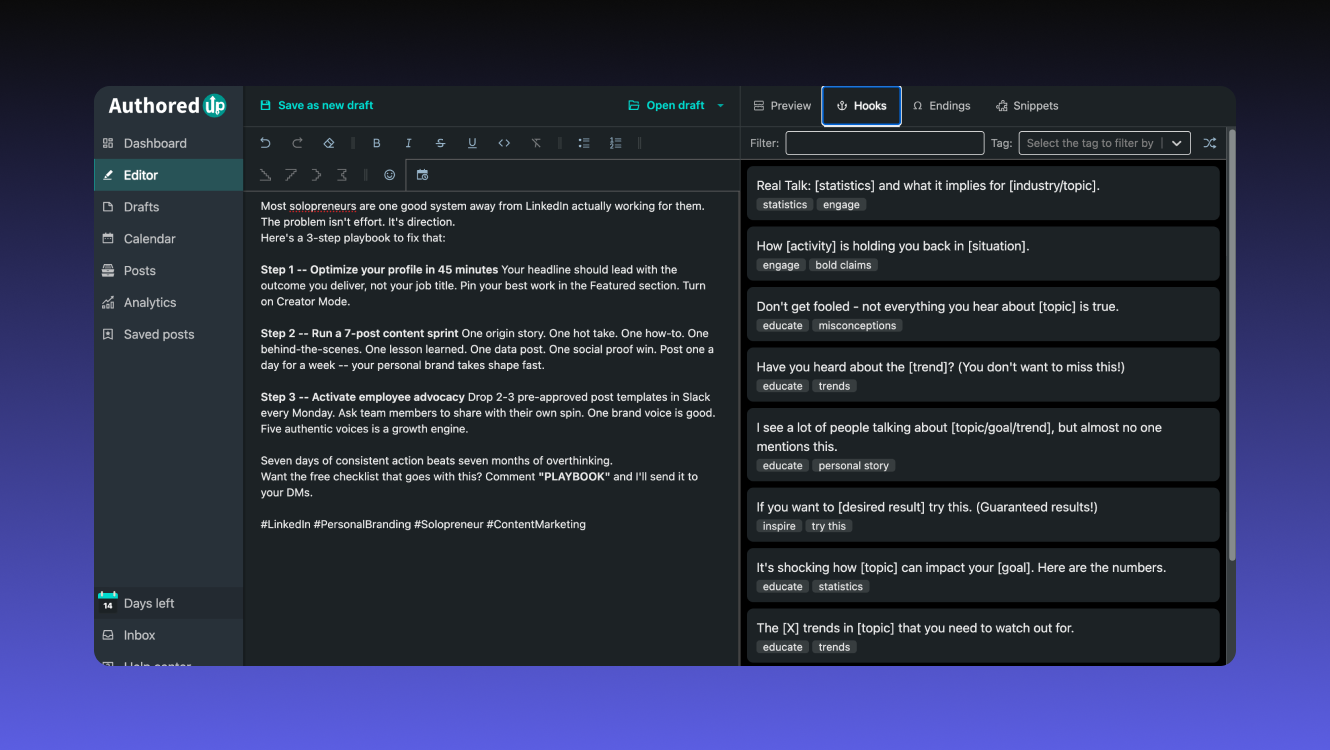Go to Calendar in the sidebar
Screen dimensions: 1330x750
tap(168, 239)
